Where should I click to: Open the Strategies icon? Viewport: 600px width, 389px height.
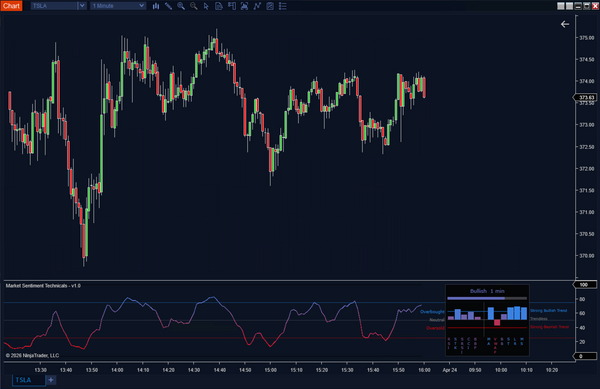tap(270, 6)
